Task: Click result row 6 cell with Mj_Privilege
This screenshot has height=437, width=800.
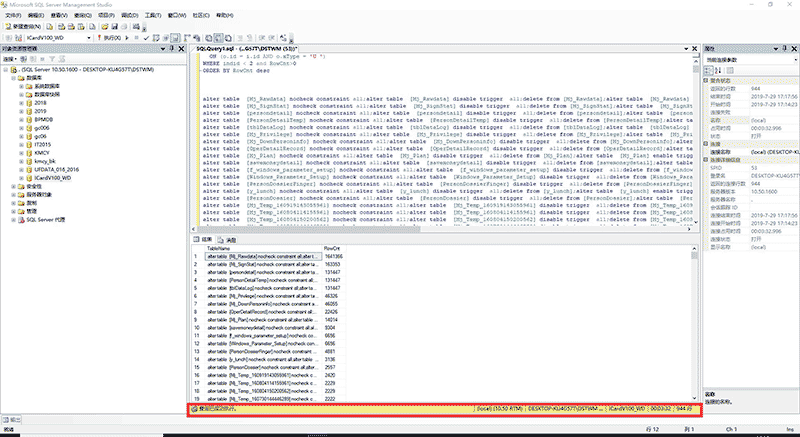Action: (x=263, y=296)
